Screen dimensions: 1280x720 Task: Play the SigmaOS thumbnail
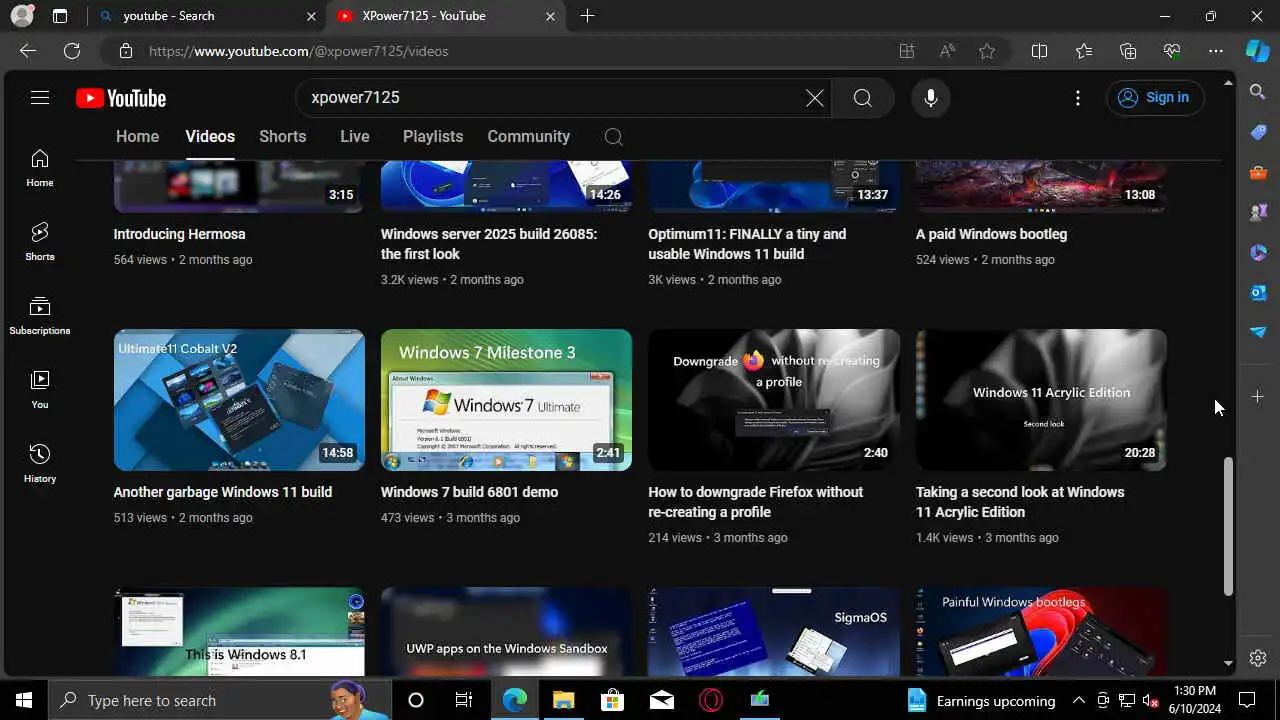774,632
